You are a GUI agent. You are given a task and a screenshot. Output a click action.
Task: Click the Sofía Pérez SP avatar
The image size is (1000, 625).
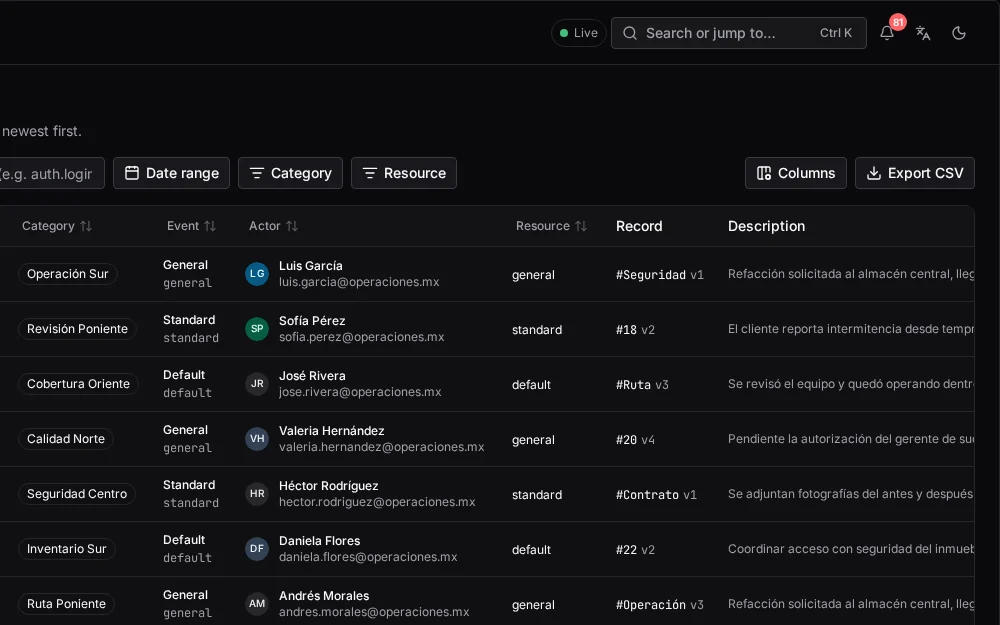point(257,329)
